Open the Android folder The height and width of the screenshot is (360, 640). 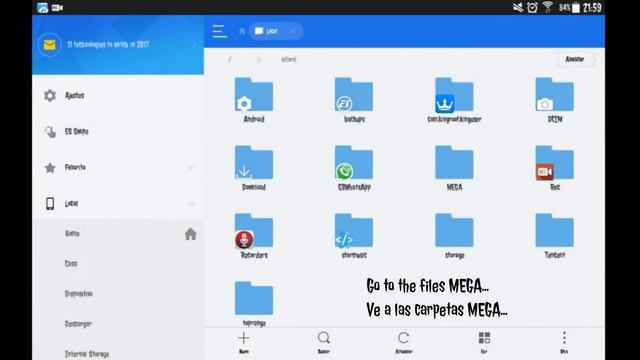[254, 100]
